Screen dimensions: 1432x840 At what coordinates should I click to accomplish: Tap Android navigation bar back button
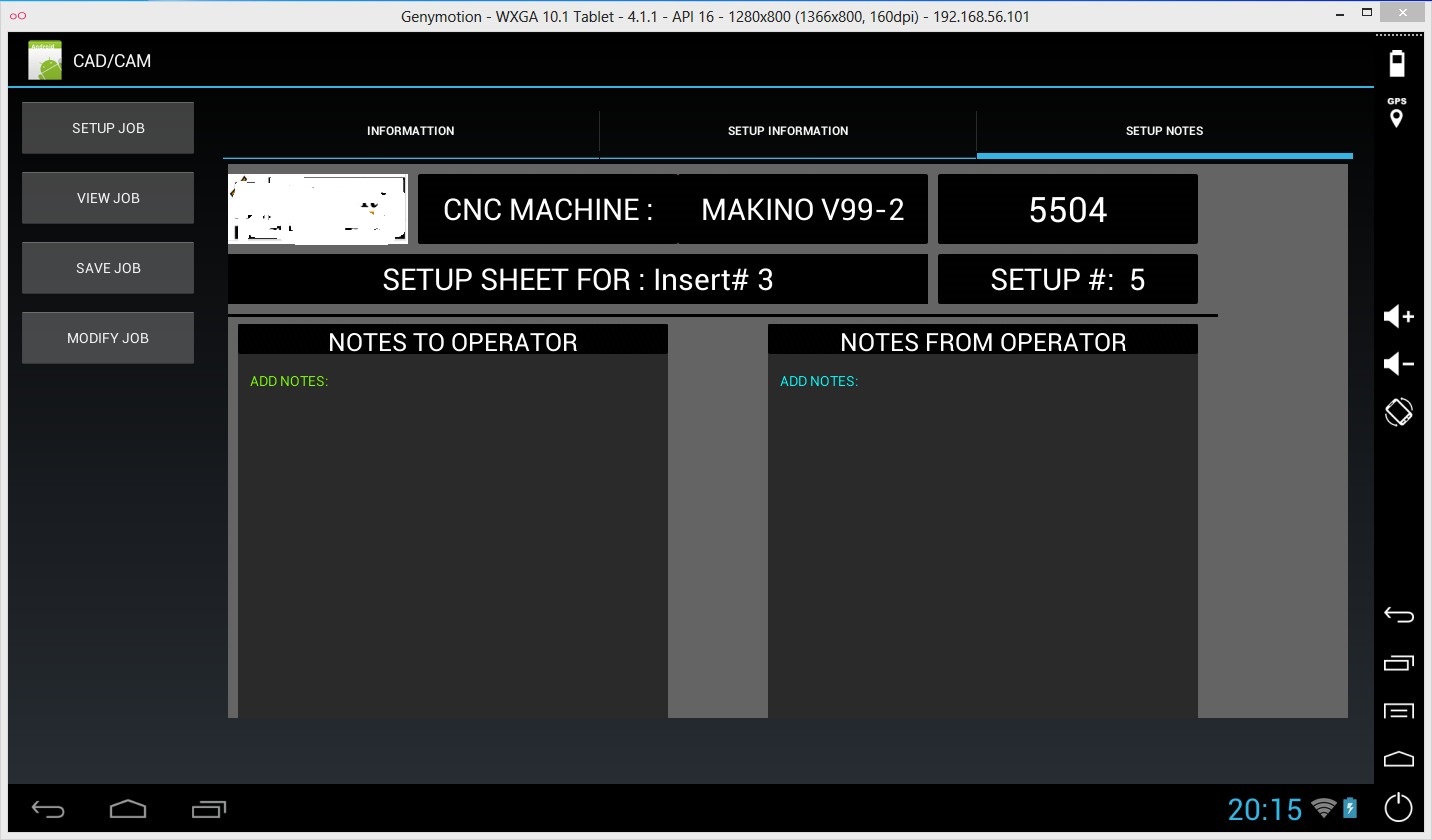(x=48, y=809)
